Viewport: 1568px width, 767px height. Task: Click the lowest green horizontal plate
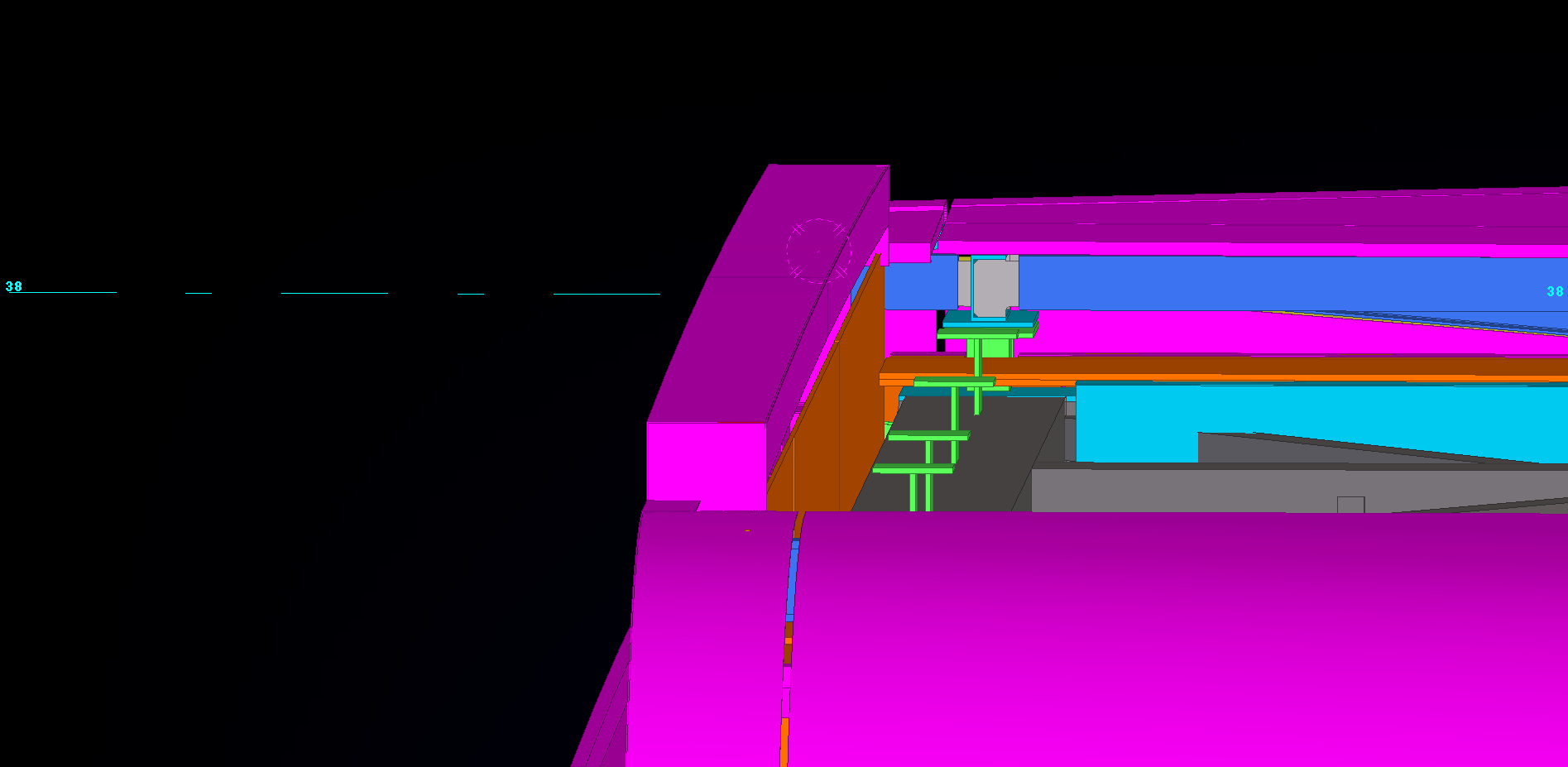tap(913, 470)
